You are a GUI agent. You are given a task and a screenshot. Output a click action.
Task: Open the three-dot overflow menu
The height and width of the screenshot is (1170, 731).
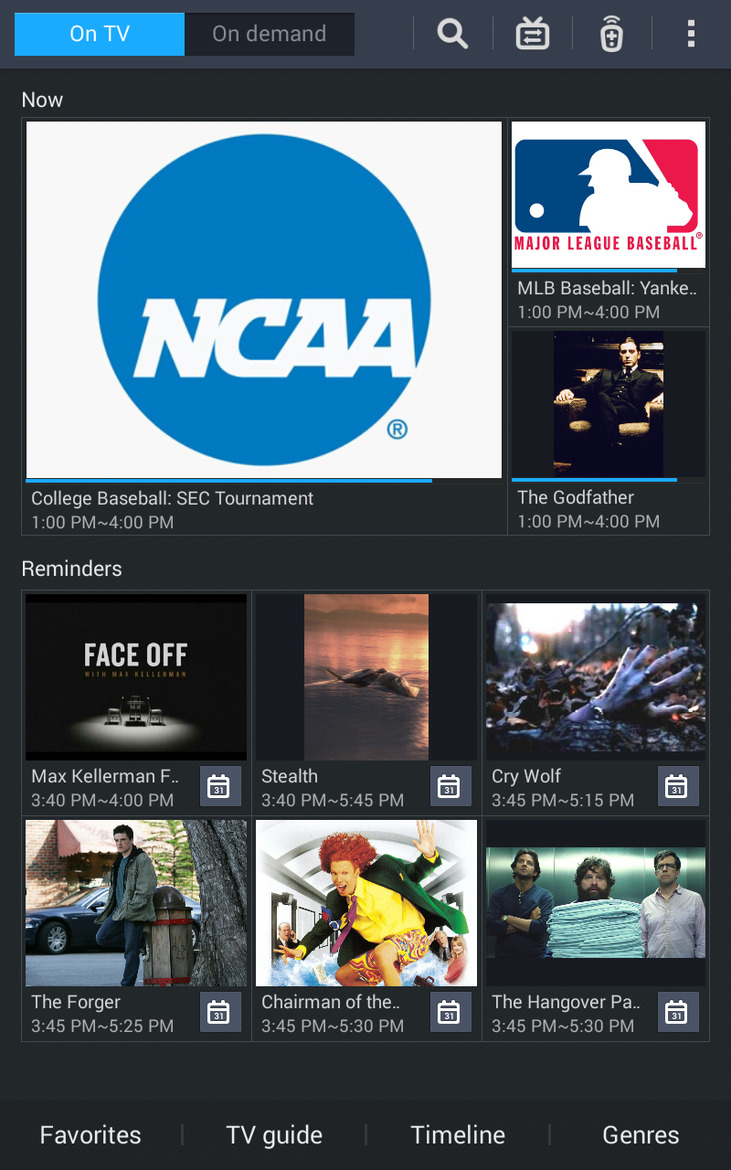click(690, 34)
